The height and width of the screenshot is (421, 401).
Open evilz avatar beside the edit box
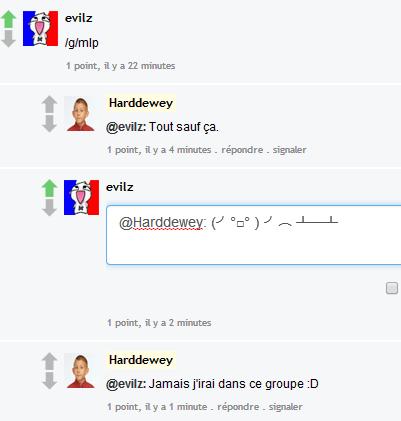[81, 197]
